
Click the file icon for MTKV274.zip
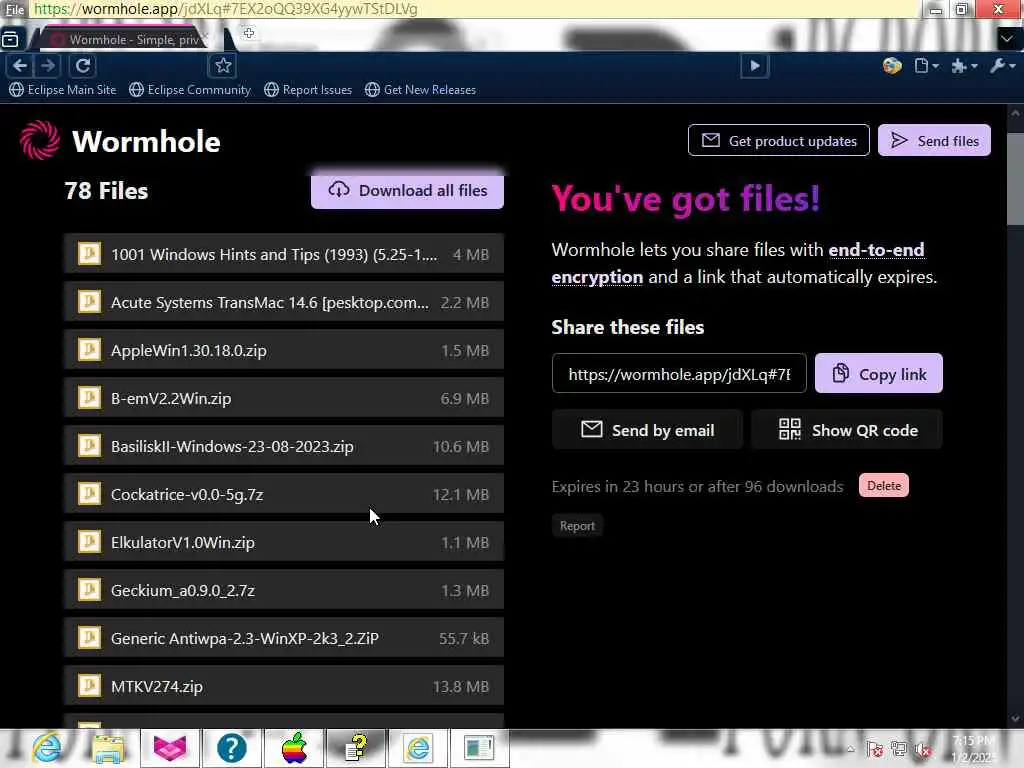pos(89,686)
